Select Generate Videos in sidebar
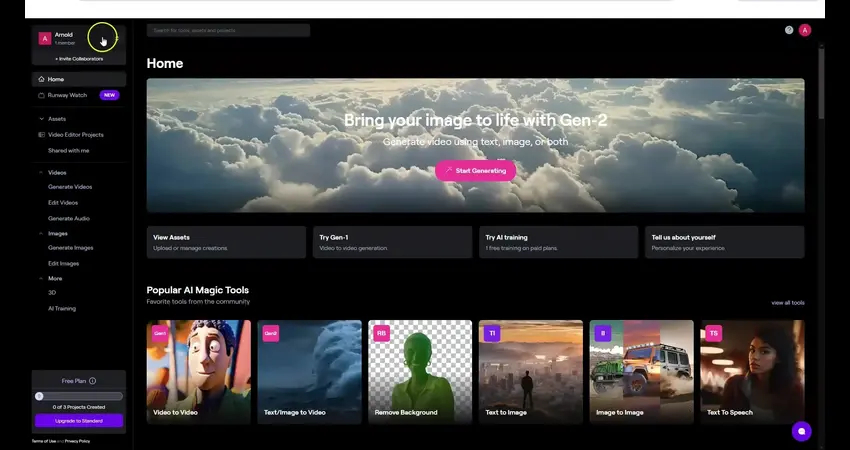 [x=70, y=187]
